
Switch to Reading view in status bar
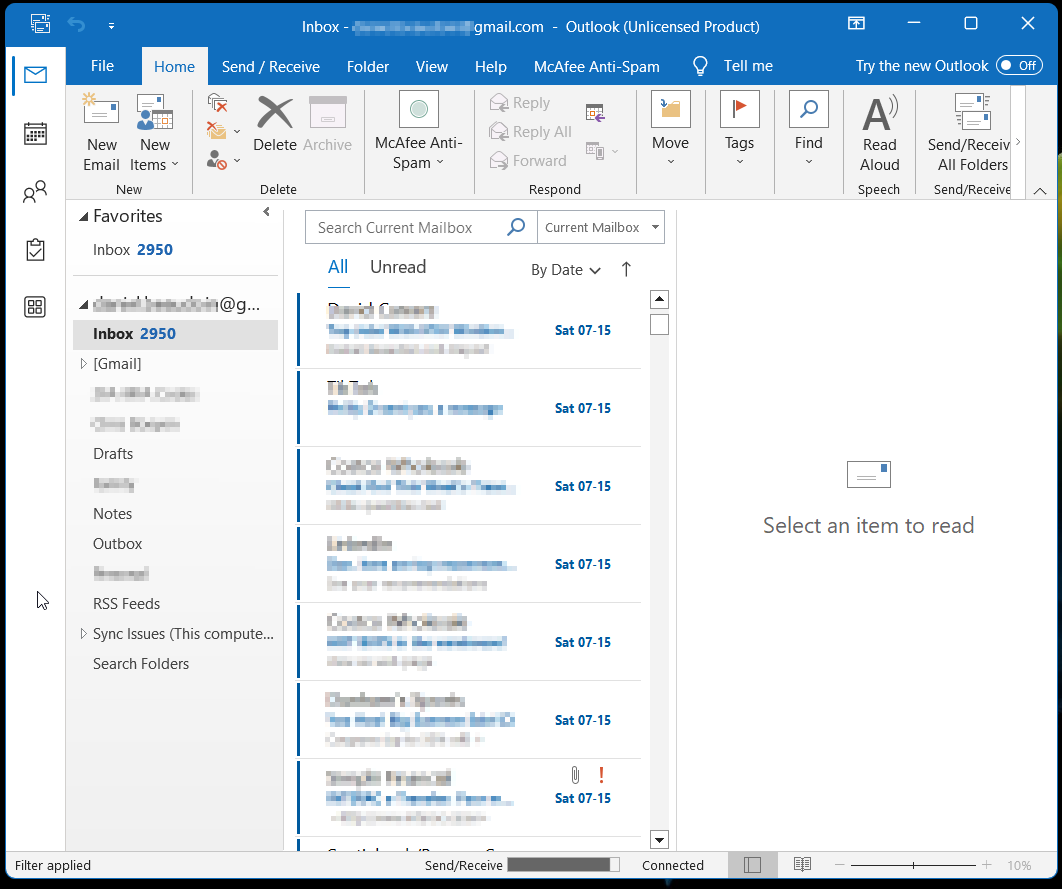tap(803, 865)
